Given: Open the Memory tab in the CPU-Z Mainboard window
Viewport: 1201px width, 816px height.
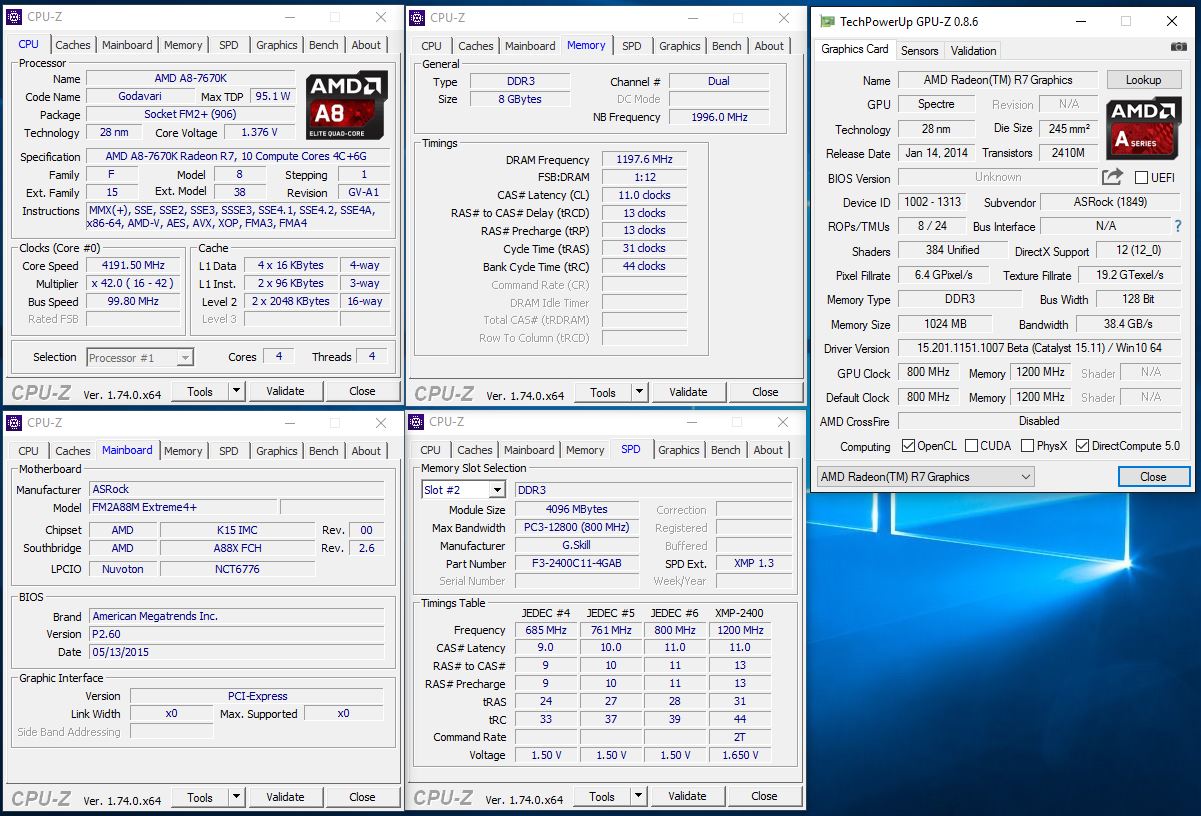Looking at the screenshot, I should (x=183, y=451).
